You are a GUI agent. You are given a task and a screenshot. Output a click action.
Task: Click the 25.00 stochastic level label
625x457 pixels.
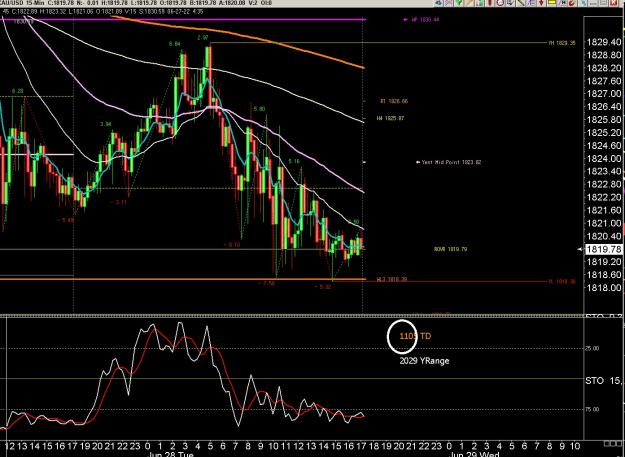pos(592,348)
